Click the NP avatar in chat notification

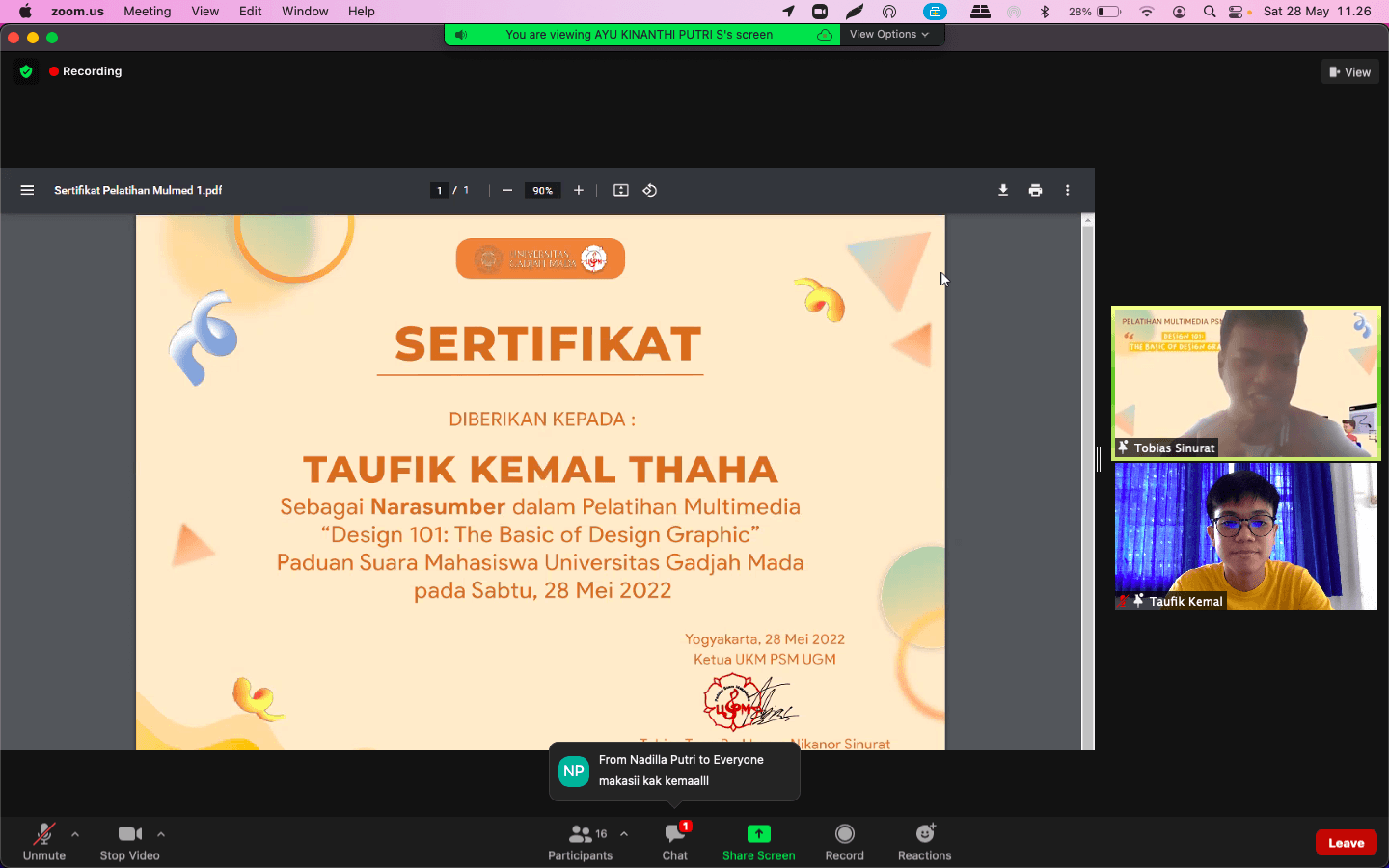(574, 771)
